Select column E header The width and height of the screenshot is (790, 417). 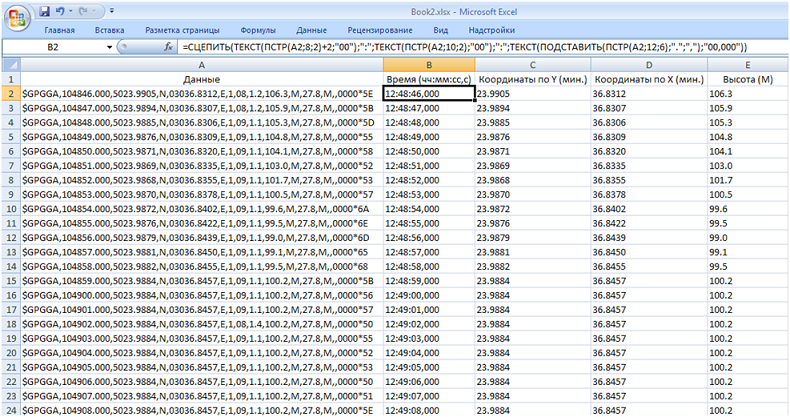tap(748, 65)
